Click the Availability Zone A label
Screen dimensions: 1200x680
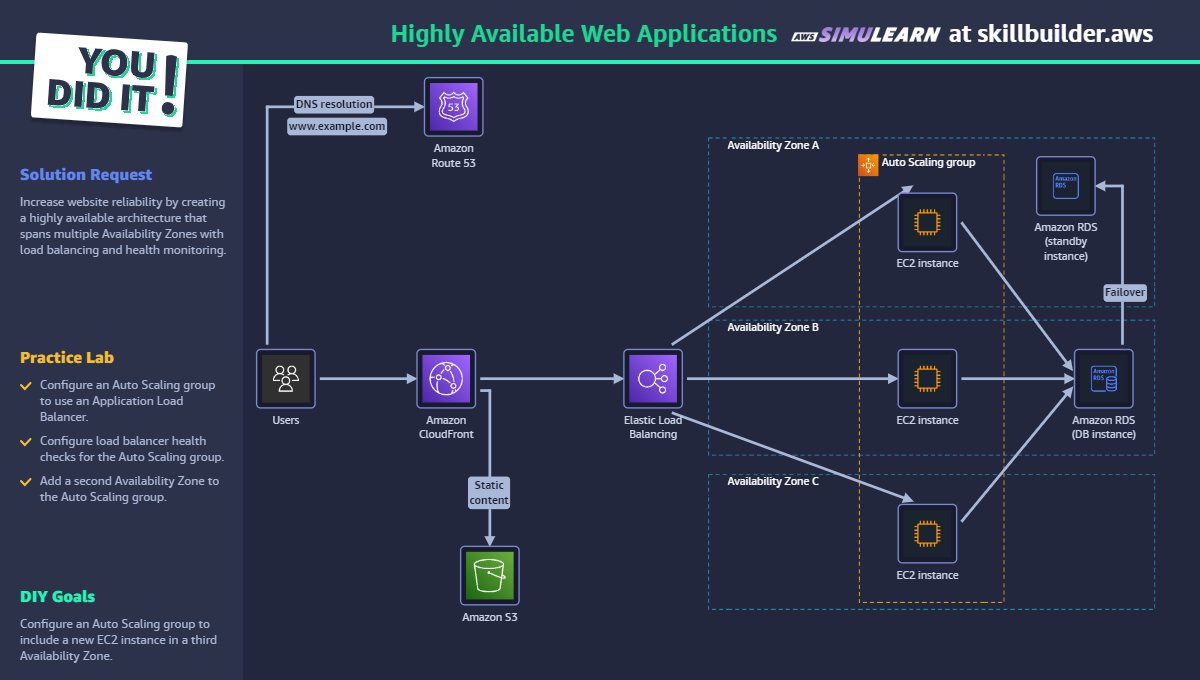click(x=773, y=145)
